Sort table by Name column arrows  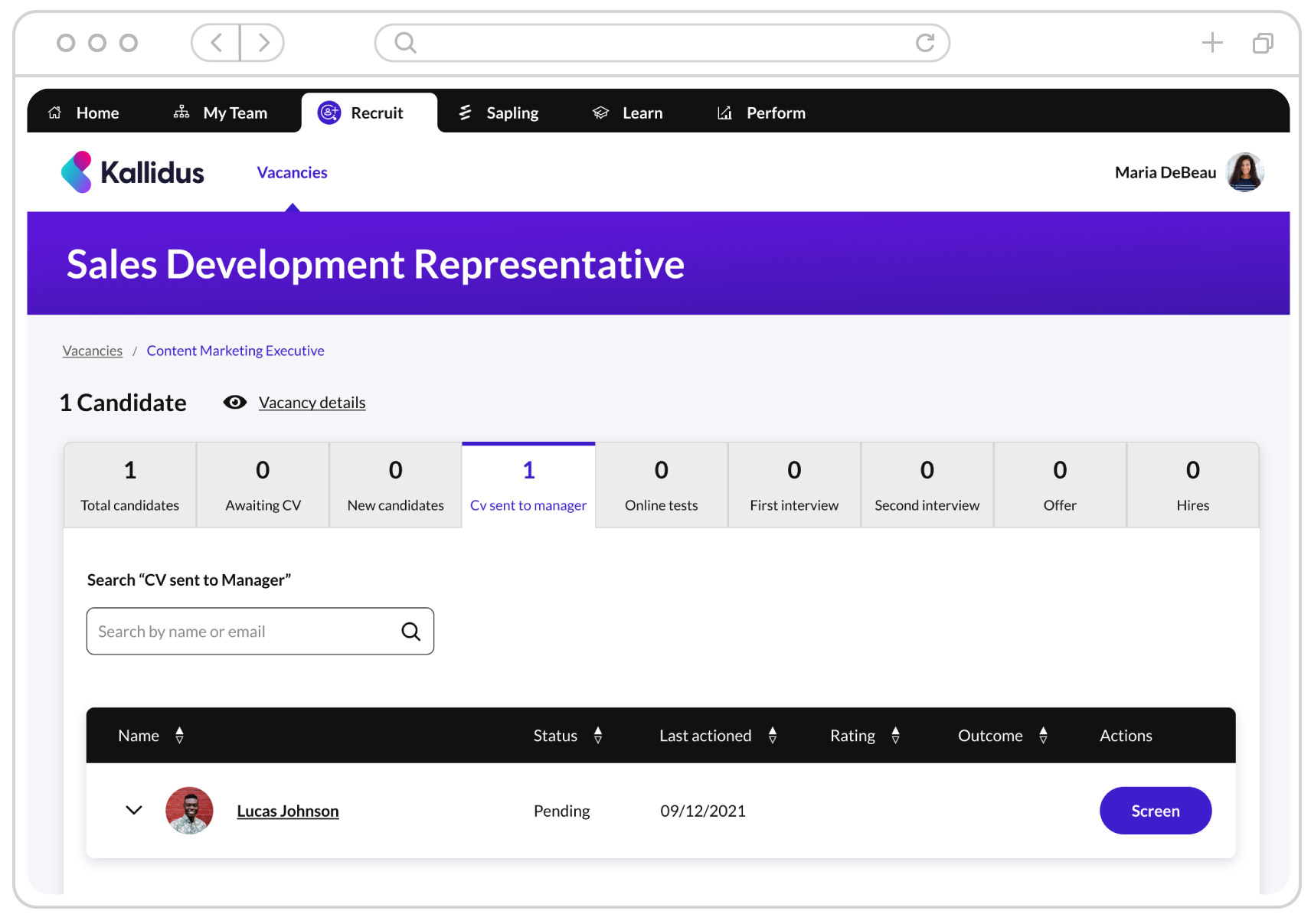[x=179, y=736]
